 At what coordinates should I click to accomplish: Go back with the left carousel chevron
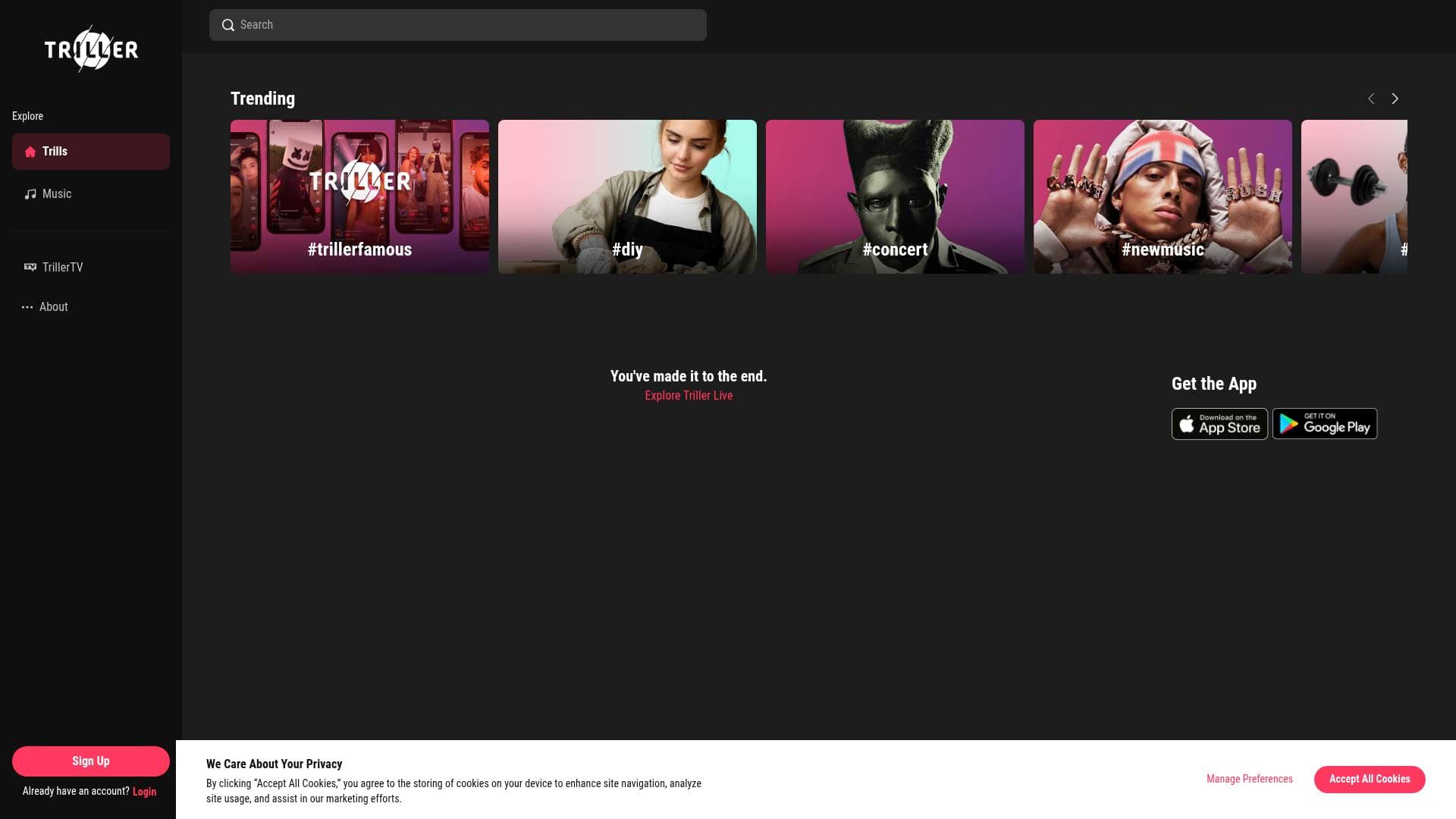(x=1371, y=98)
